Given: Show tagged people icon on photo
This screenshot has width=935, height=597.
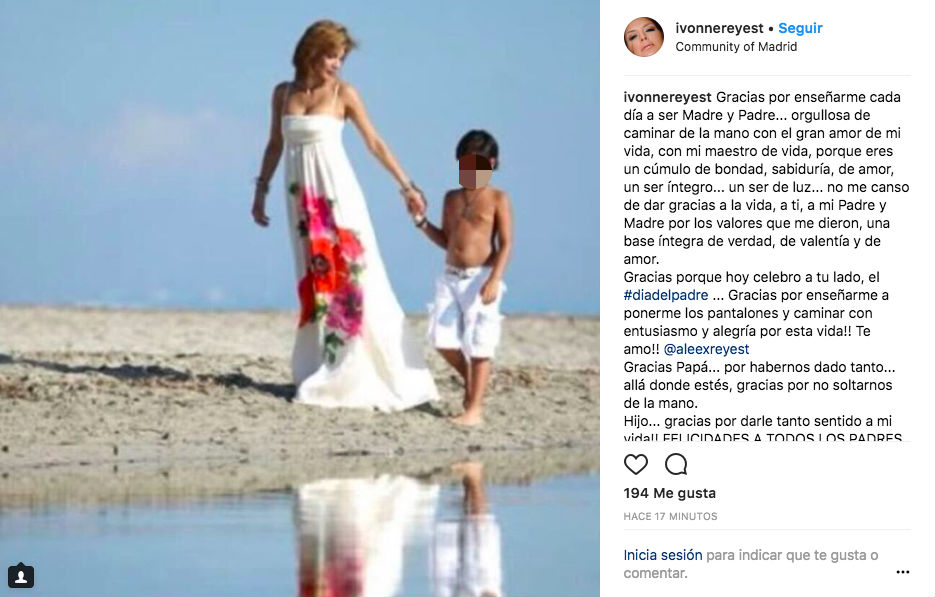Looking at the screenshot, I should pos(21,576).
